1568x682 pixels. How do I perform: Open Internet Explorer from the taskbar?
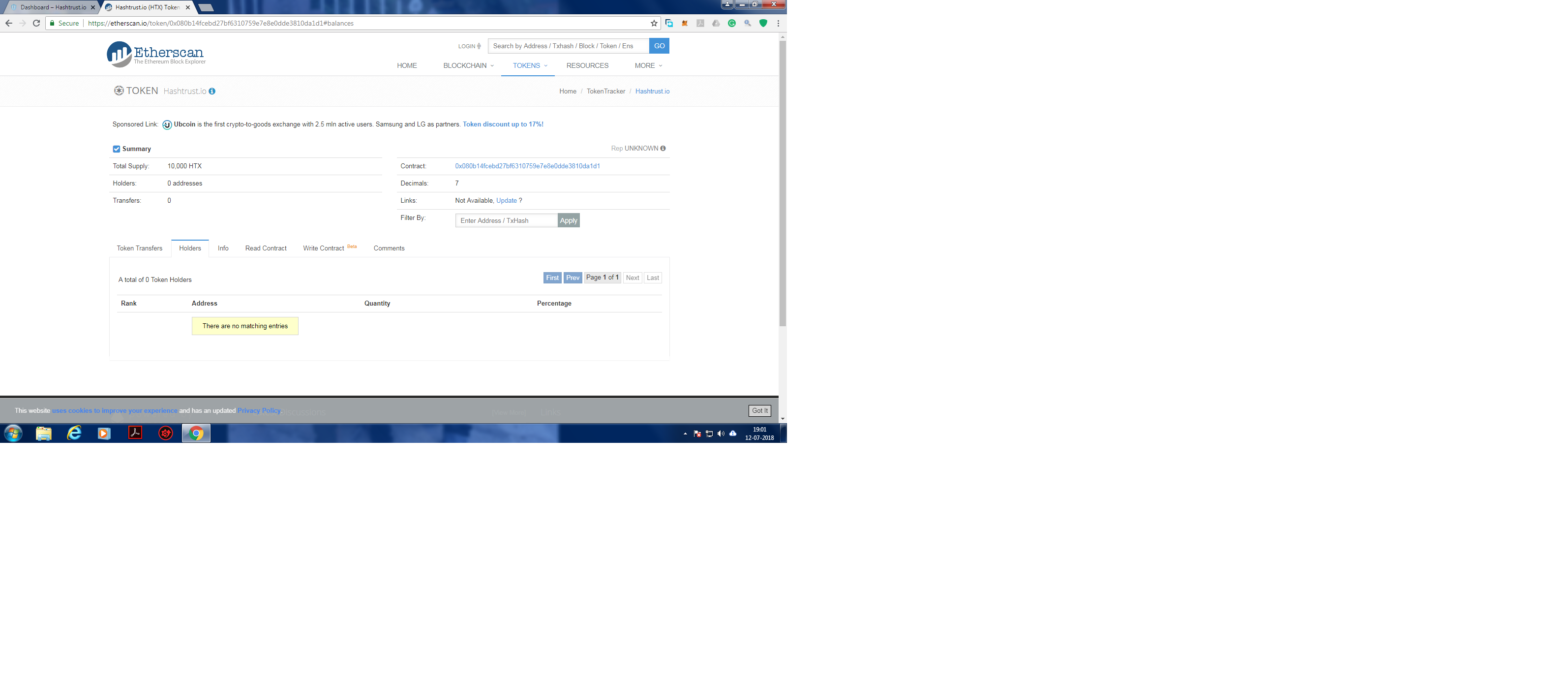point(74,433)
